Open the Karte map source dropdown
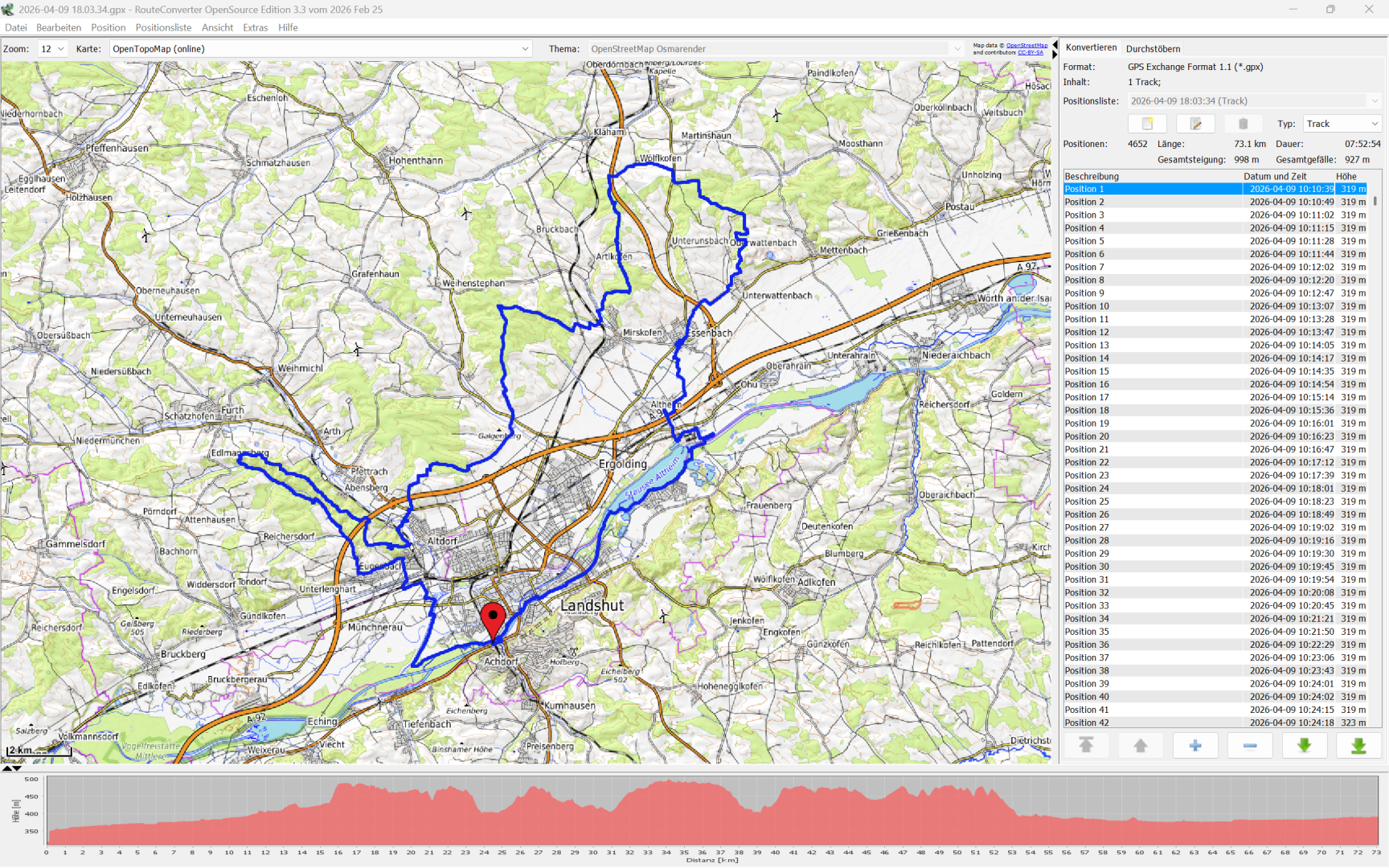 click(x=321, y=49)
